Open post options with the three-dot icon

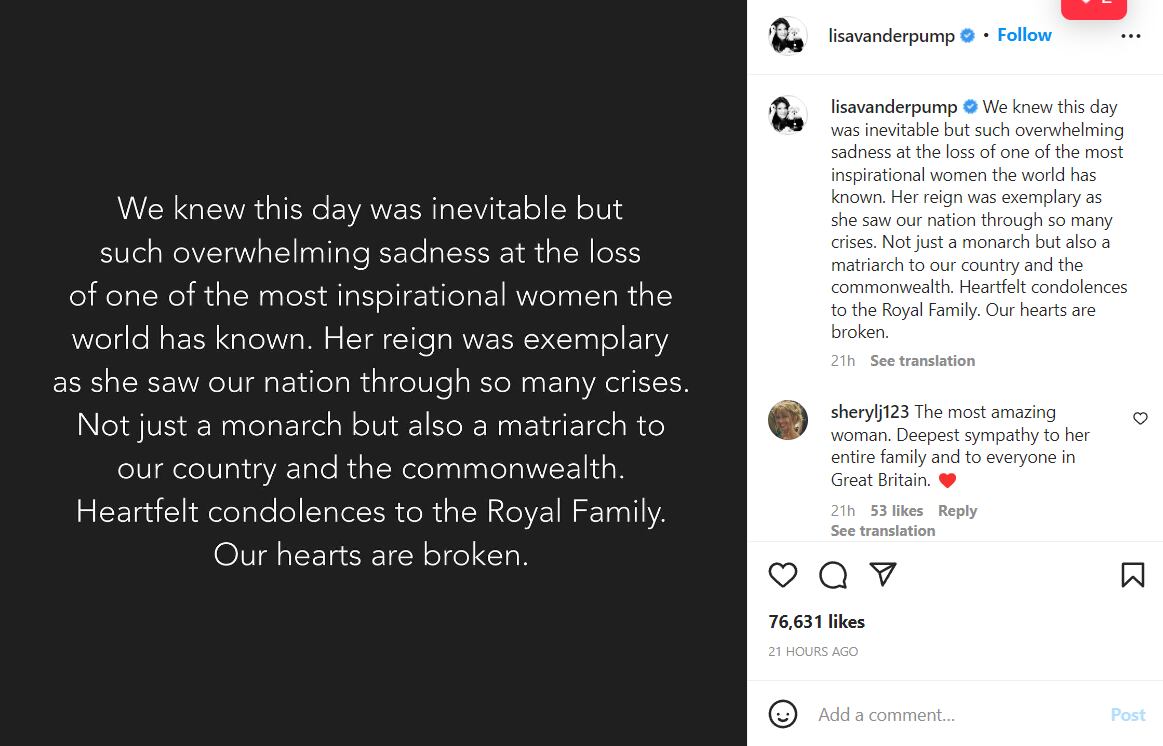click(1131, 35)
